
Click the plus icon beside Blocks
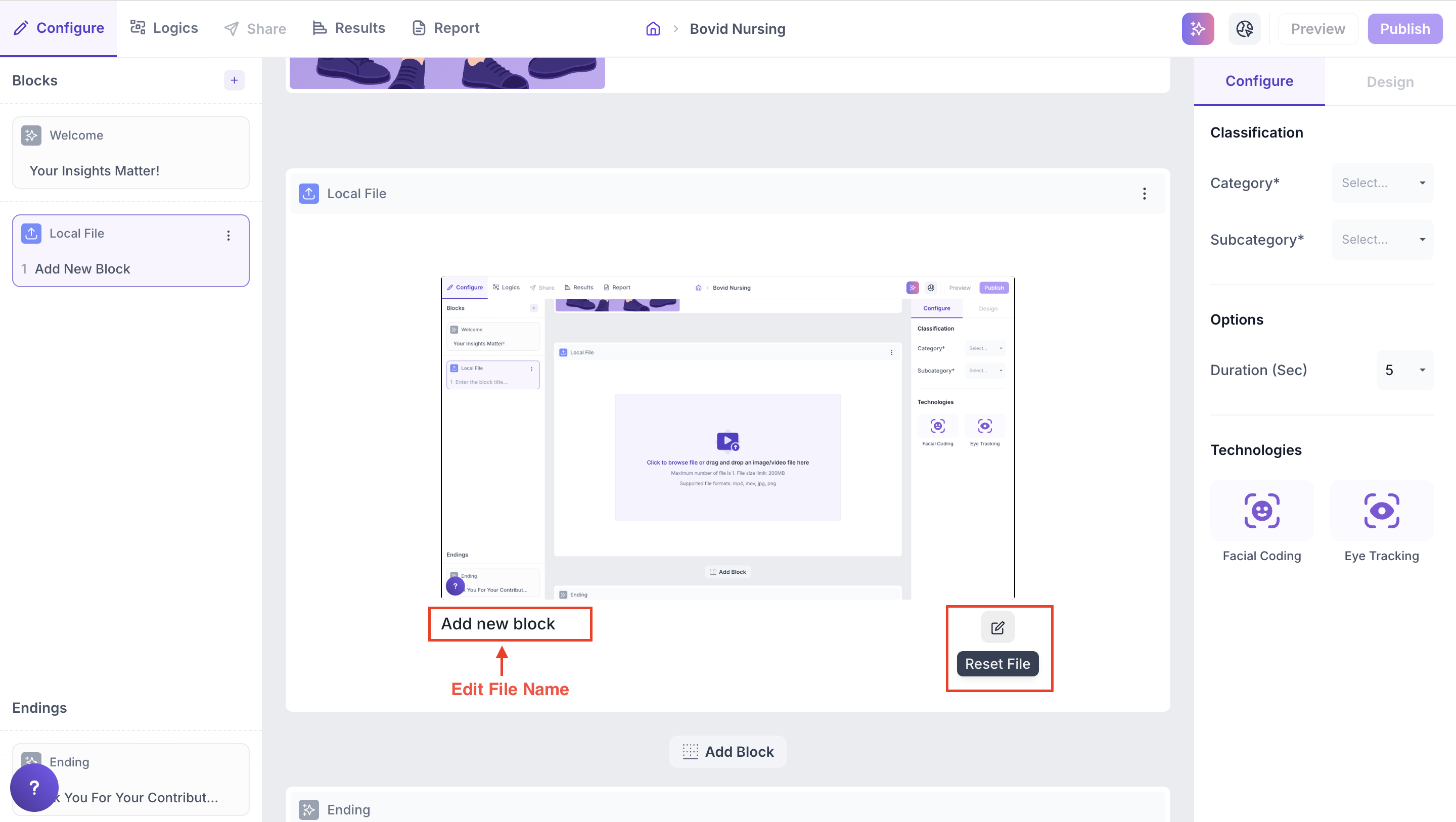[234, 80]
